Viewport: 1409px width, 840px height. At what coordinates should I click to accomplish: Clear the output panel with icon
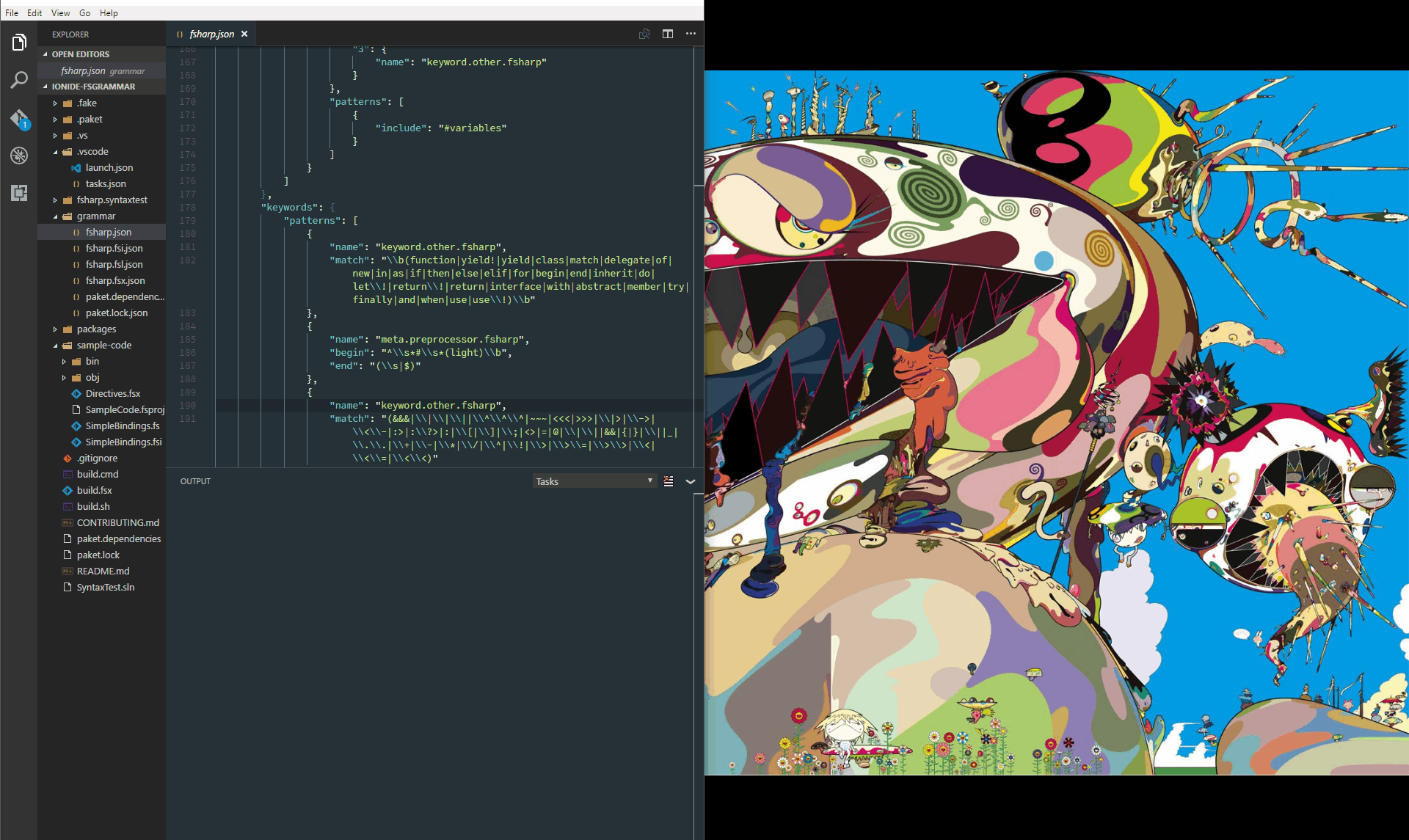point(668,481)
